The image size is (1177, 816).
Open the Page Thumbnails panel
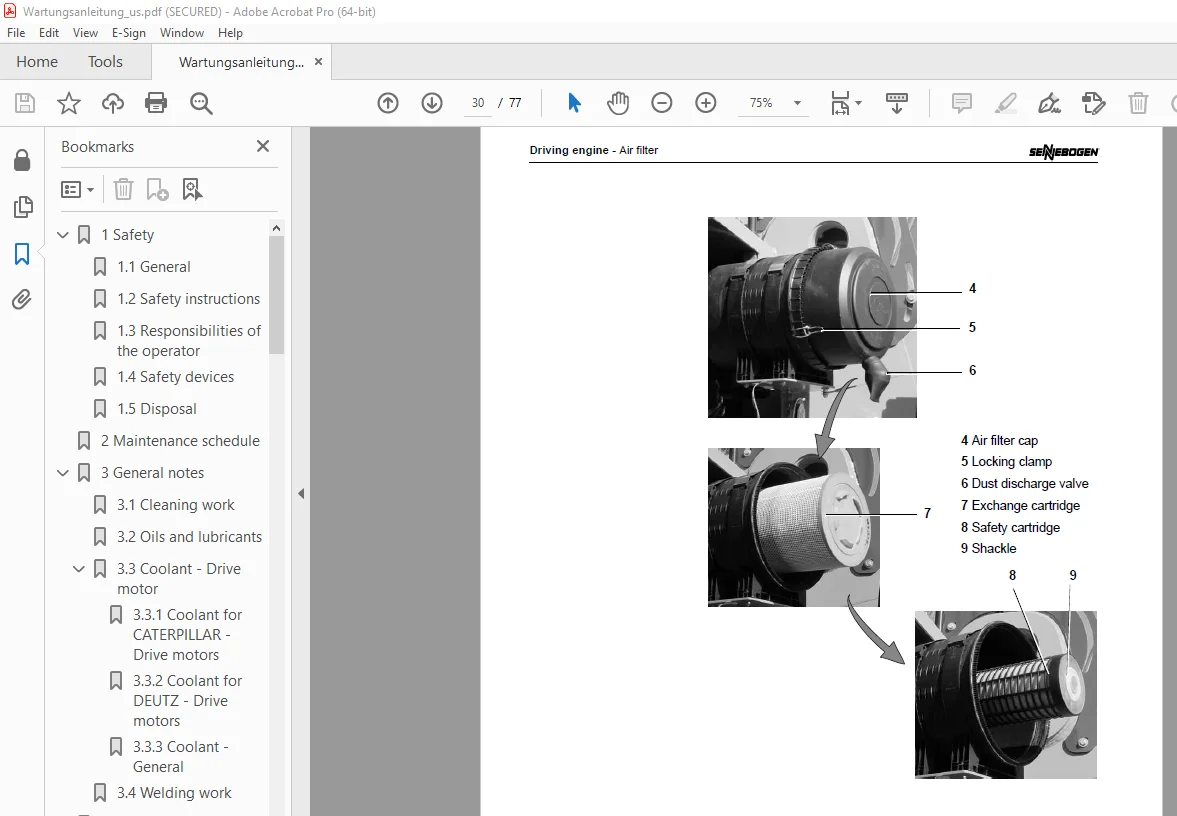(23, 206)
